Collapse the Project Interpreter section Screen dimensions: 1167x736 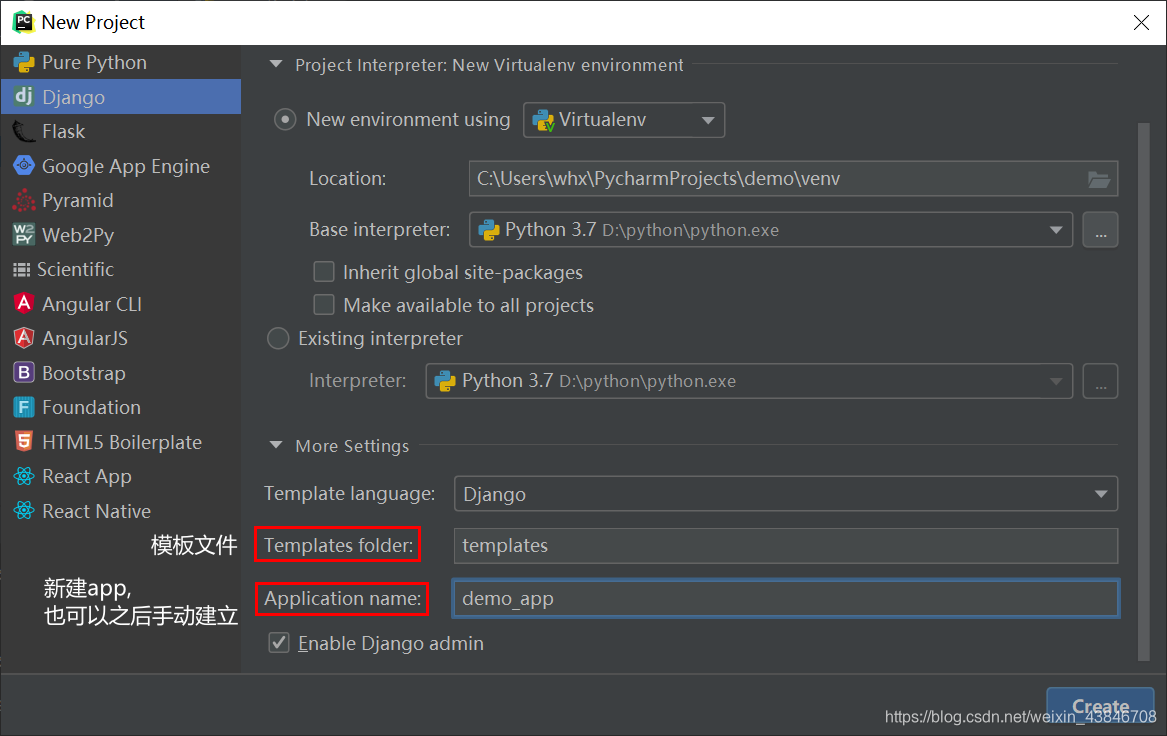(276, 65)
